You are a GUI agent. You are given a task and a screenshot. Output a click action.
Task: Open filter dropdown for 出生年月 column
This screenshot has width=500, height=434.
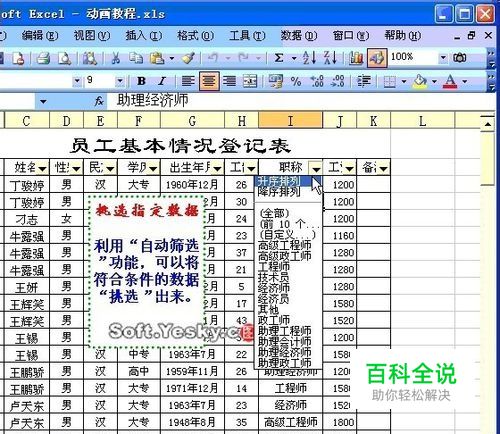click(x=217, y=168)
